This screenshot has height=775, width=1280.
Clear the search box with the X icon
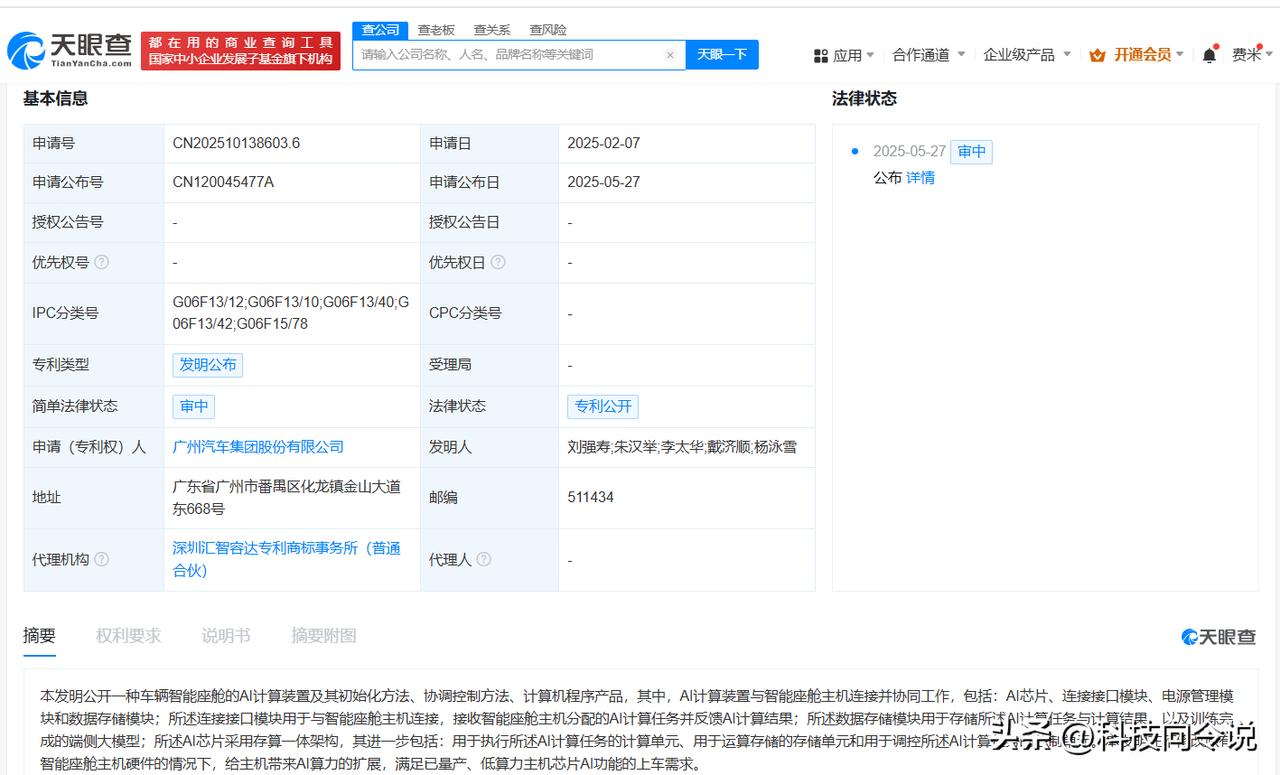670,55
